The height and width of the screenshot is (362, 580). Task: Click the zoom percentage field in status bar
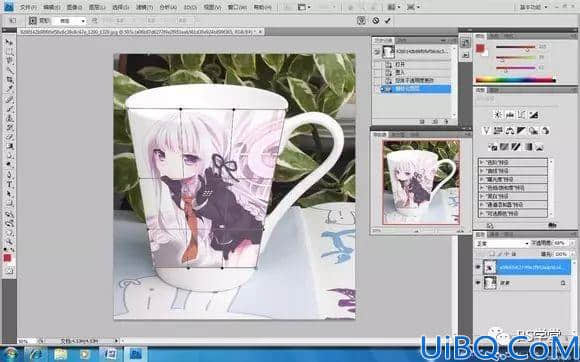point(27,341)
